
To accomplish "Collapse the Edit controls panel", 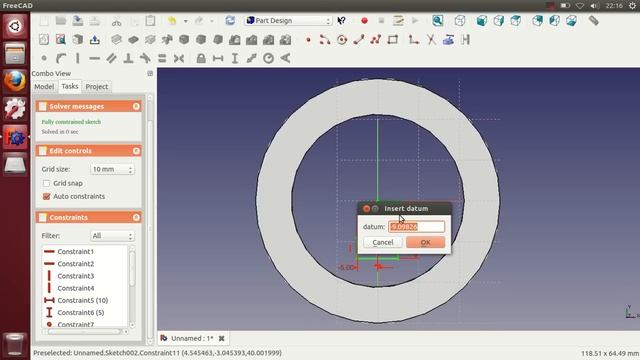I will (x=136, y=151).
